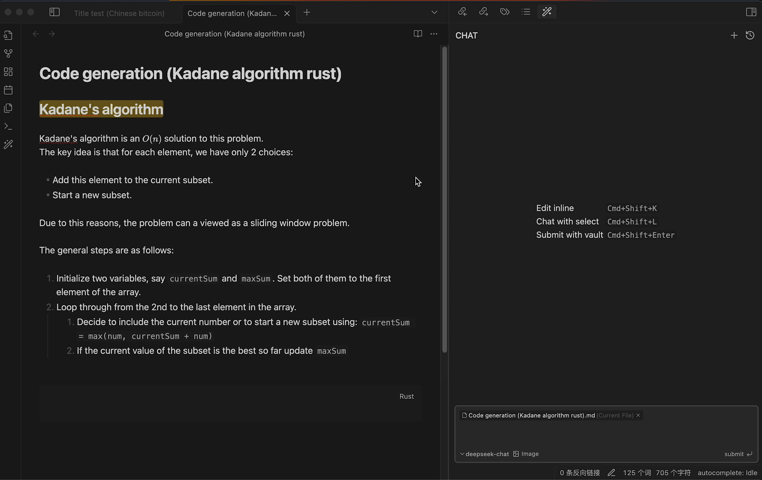Open chat history clock icon
Screen dimensions: 762x480
(750, 35)
